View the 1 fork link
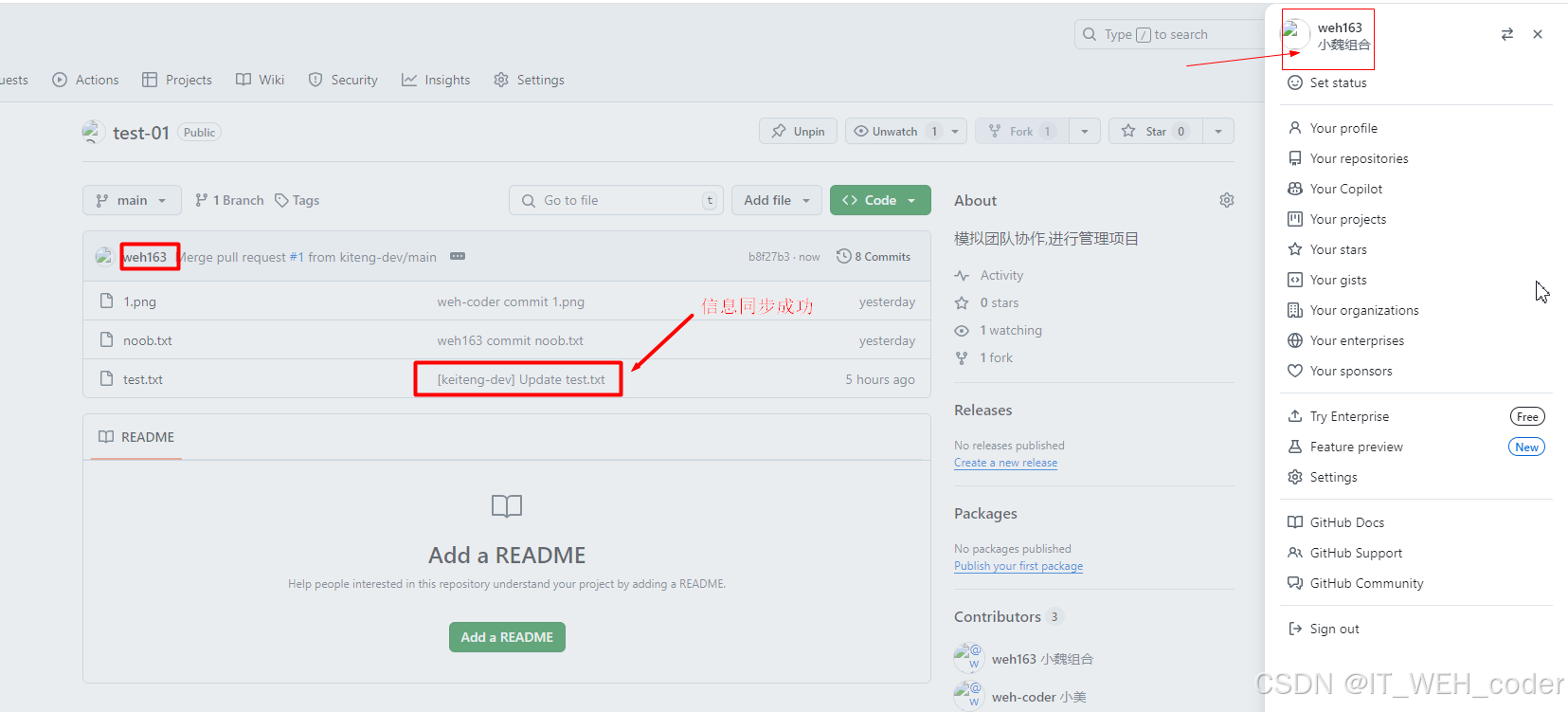This screenshot has width=1568, height=712. coord(984,357)
